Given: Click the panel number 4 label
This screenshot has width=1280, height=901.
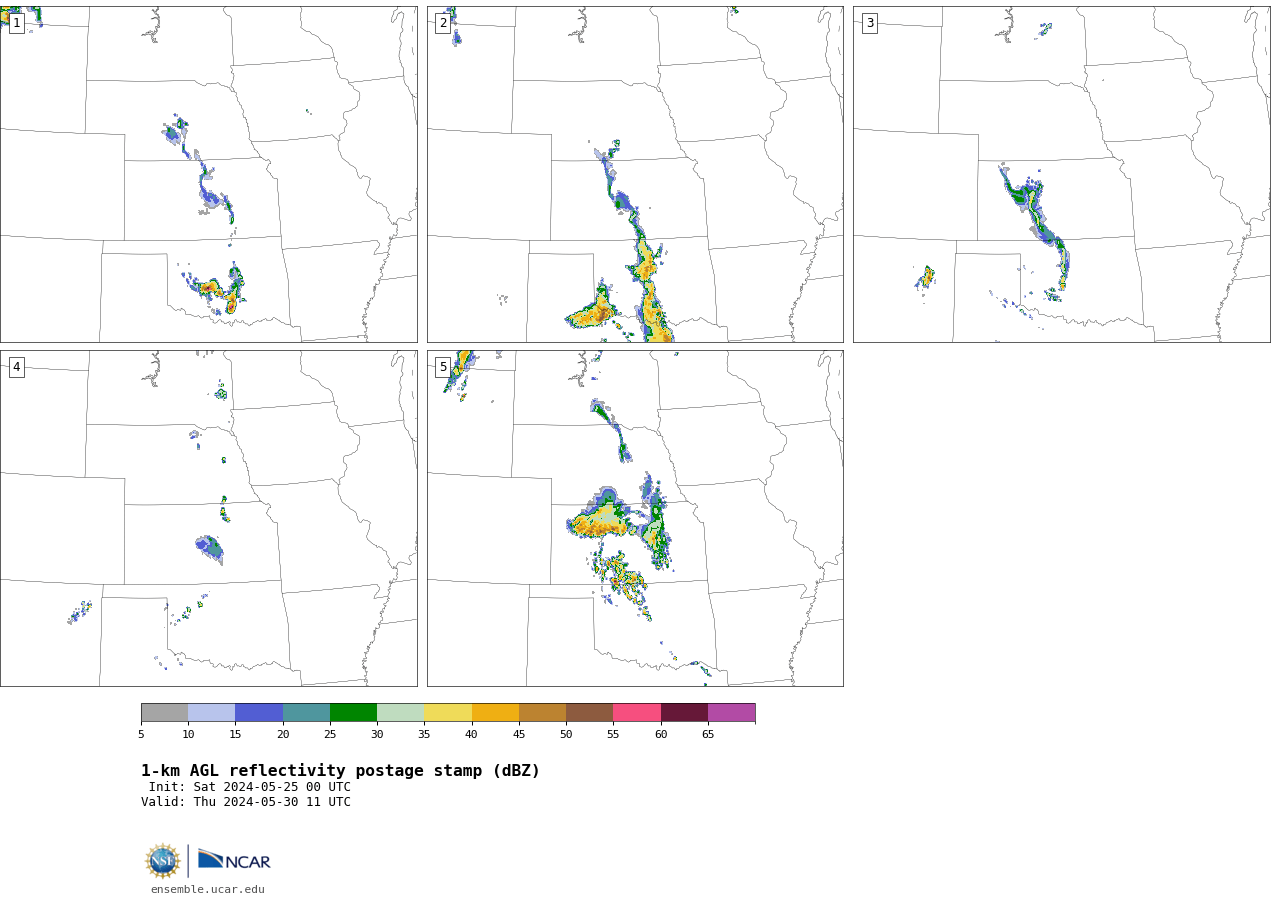Looking at the screenshot, I should pos(16,367).
